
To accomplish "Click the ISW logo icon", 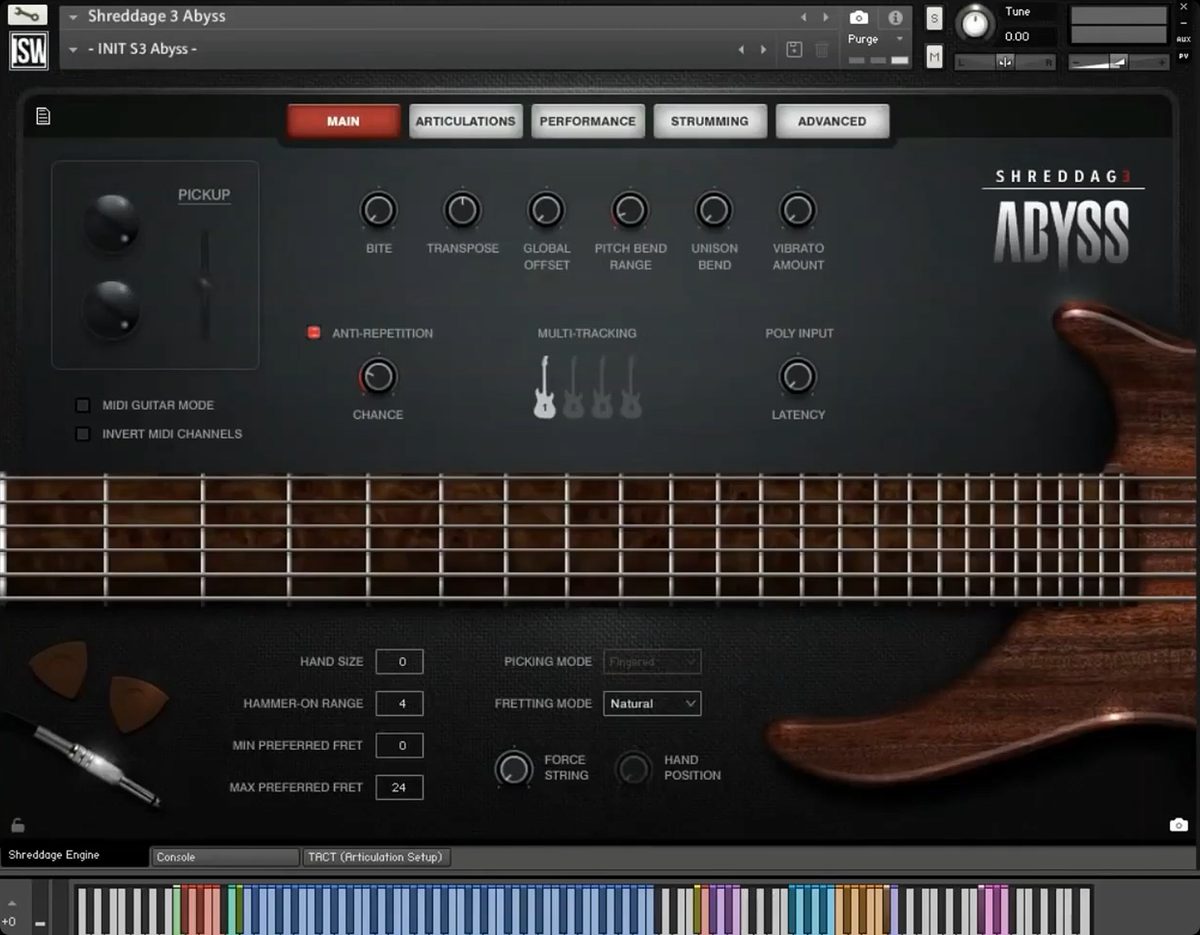I will point(29,50).
